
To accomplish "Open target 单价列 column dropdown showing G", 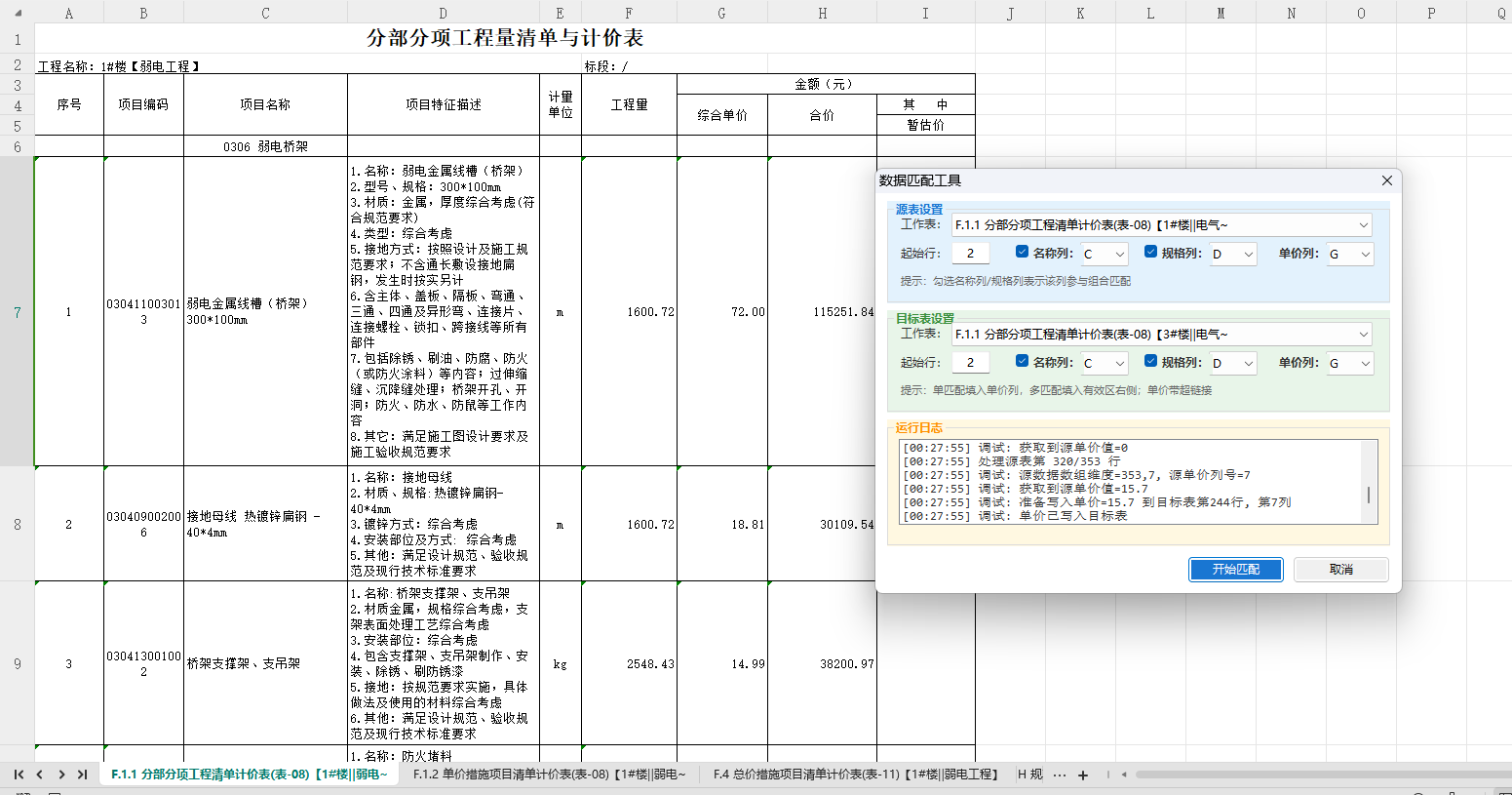I will (x=1349, y=363).
